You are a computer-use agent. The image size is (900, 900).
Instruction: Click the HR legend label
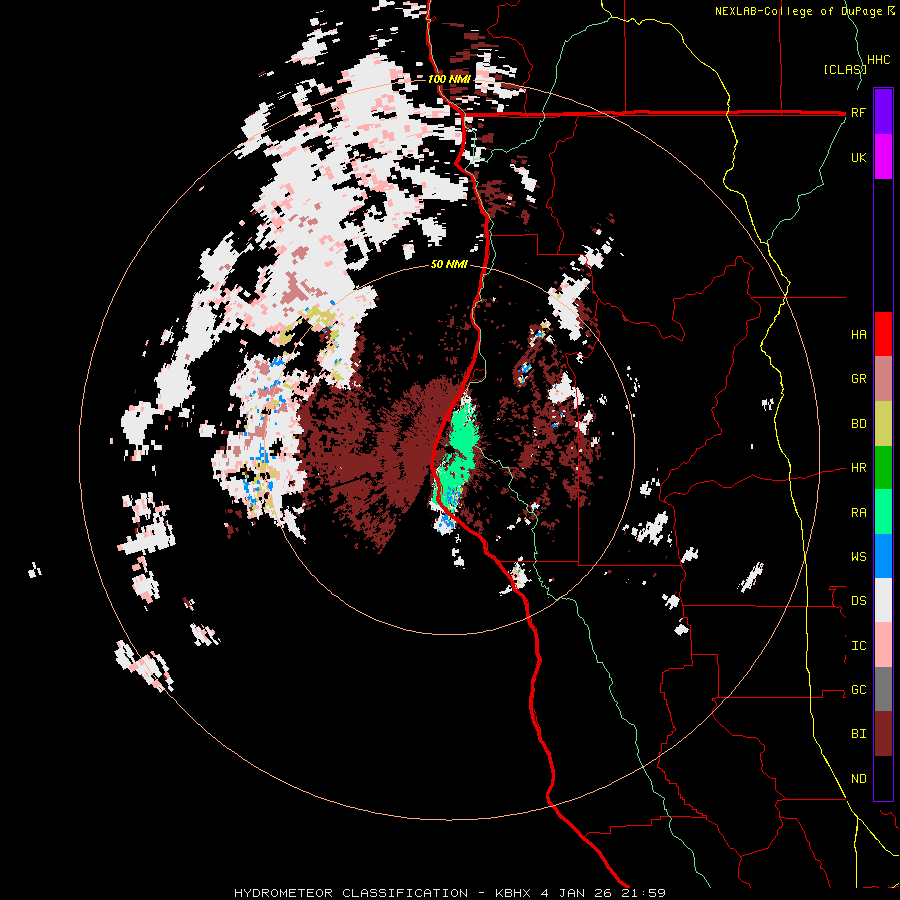858,468
